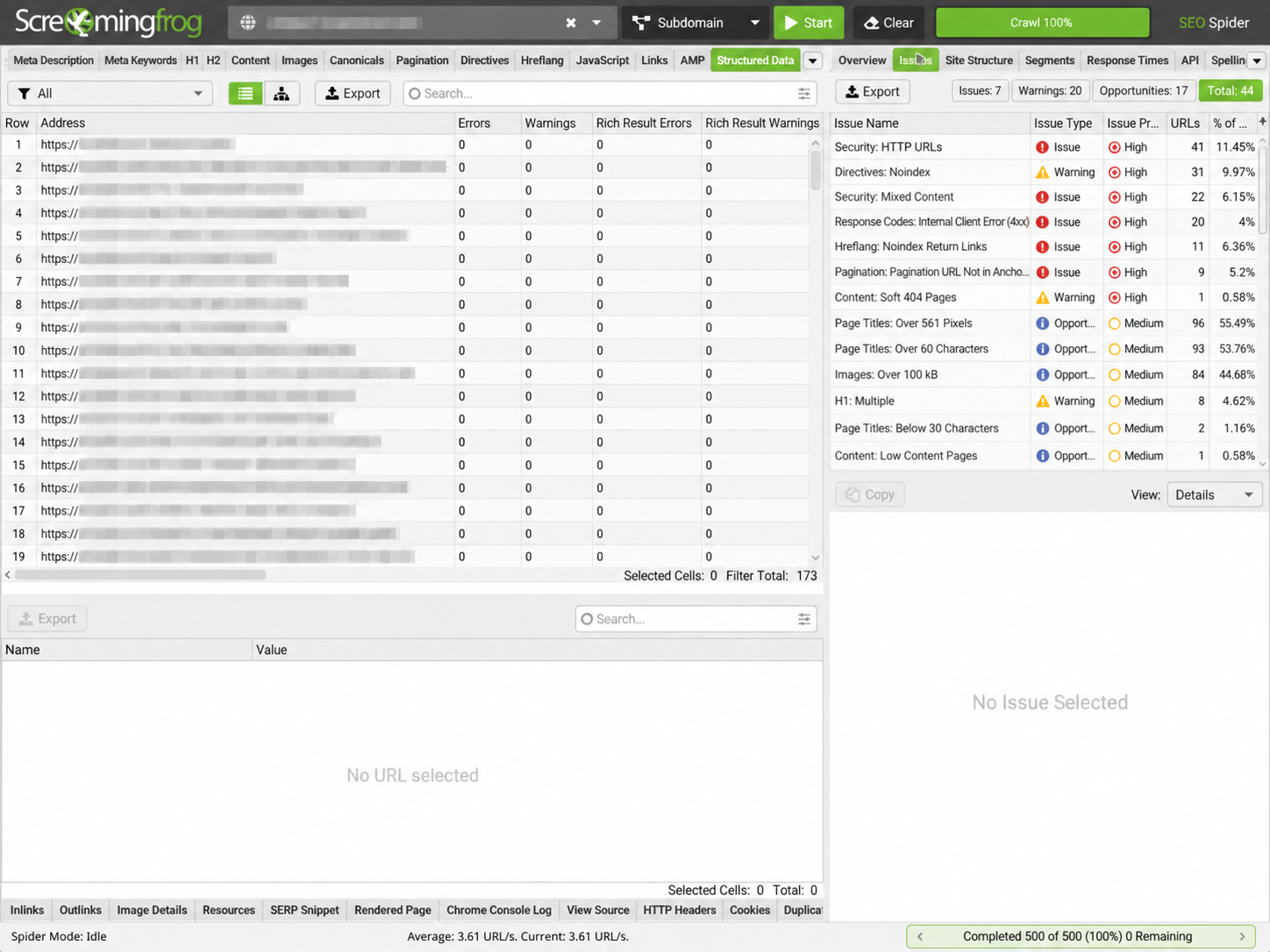The width and height of the screenshot is (1270, 952).
Task: Click the Clear button
Action: pyautogui.click(x=889, y=23)
